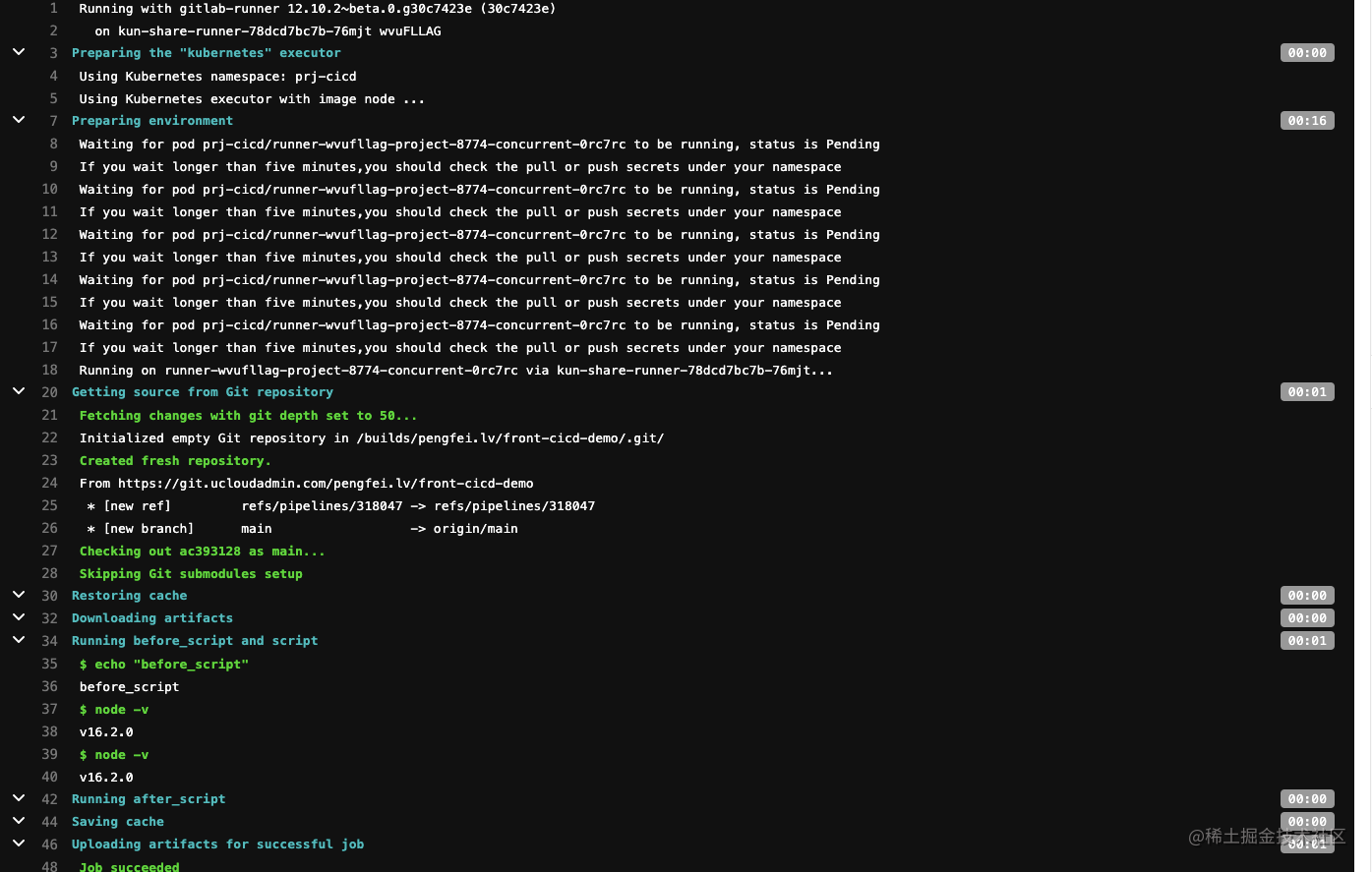The height and width of the screenshot is (872, 1372).
Task: Expand the "Saving cache" section
Action: (19, 821)
